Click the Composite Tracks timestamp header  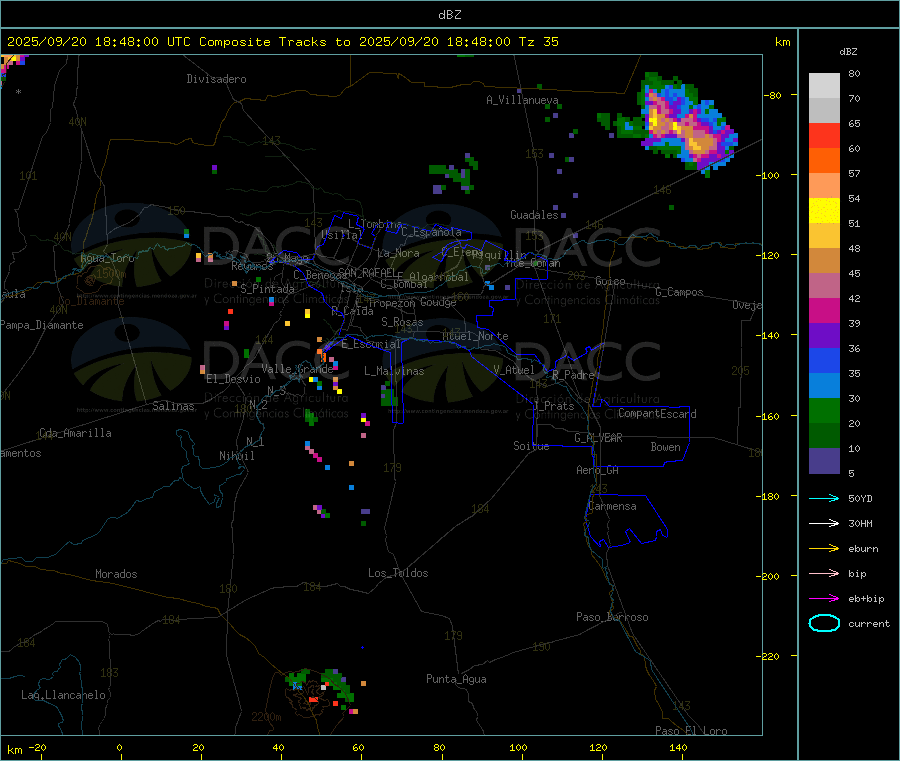pos(283,42)
